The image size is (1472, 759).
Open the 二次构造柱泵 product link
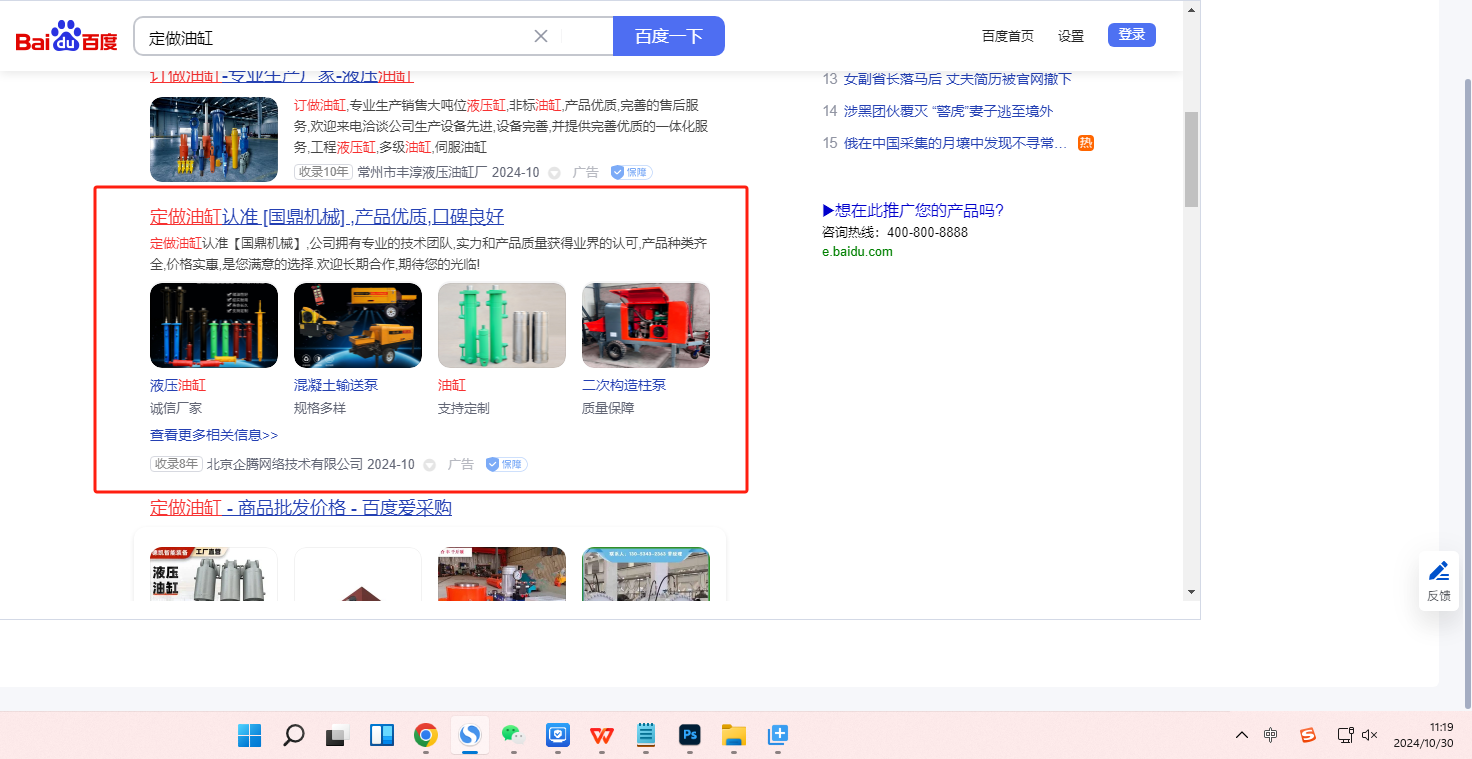click(x=624, y=385)
